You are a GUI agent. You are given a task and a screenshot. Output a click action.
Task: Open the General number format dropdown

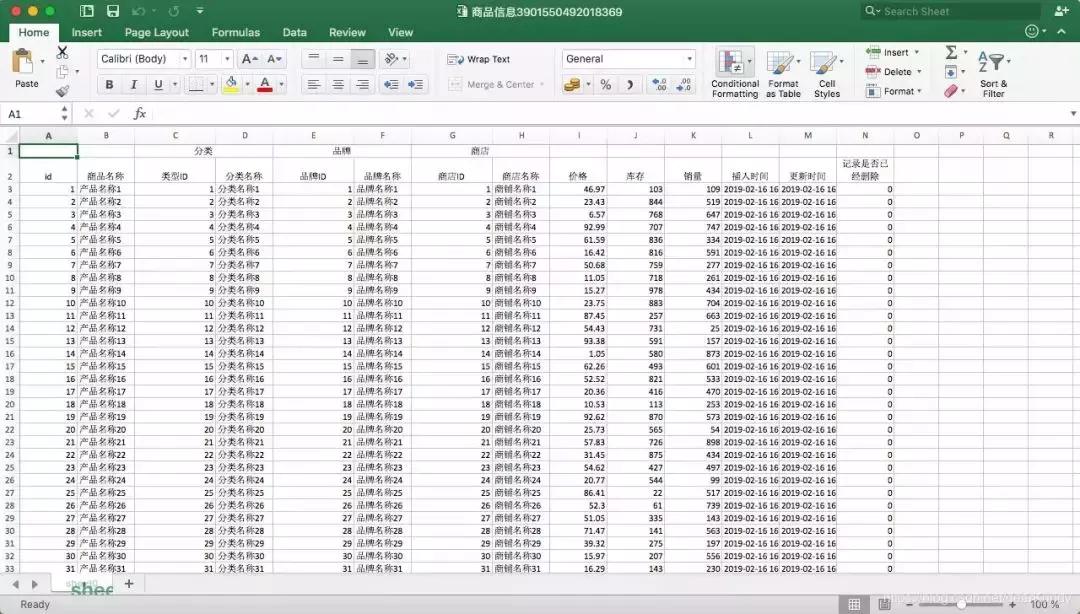628,58
